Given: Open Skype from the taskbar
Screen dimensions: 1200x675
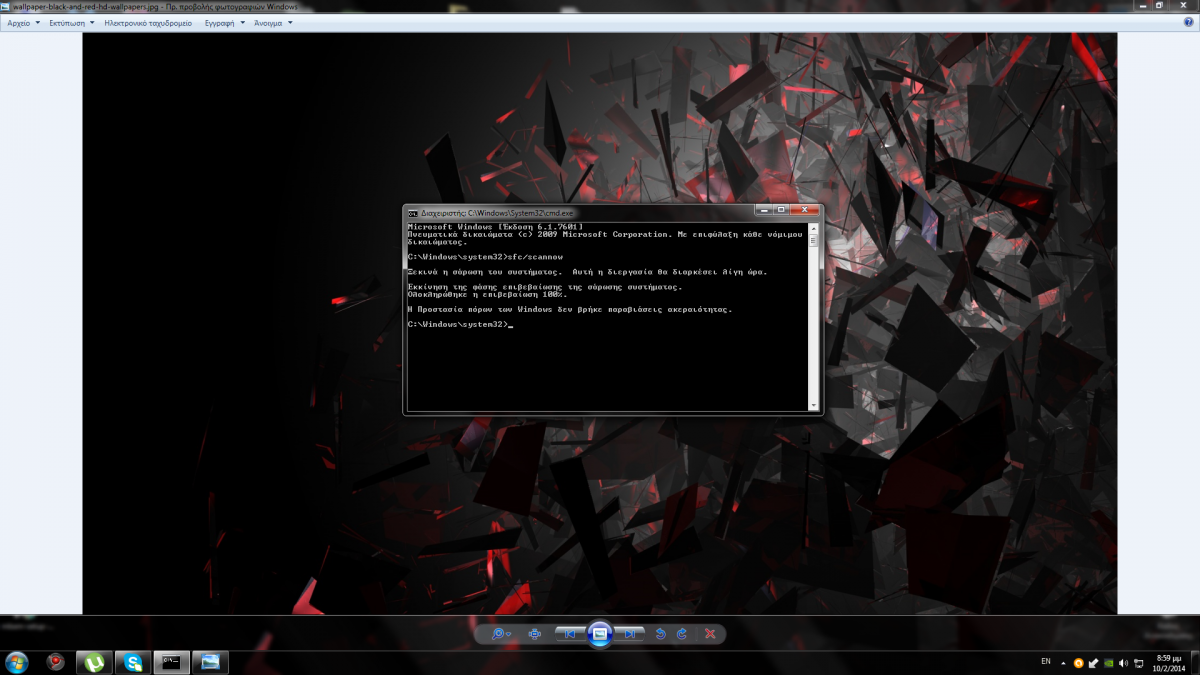Looking at the screenshot, I should tap(131, 662).
